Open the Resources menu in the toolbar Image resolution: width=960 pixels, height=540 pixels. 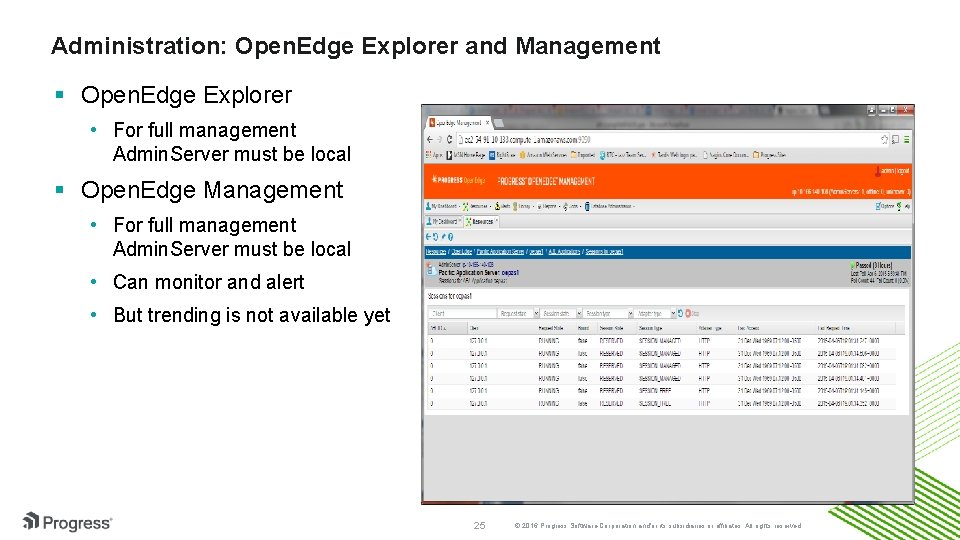(476, 206)
